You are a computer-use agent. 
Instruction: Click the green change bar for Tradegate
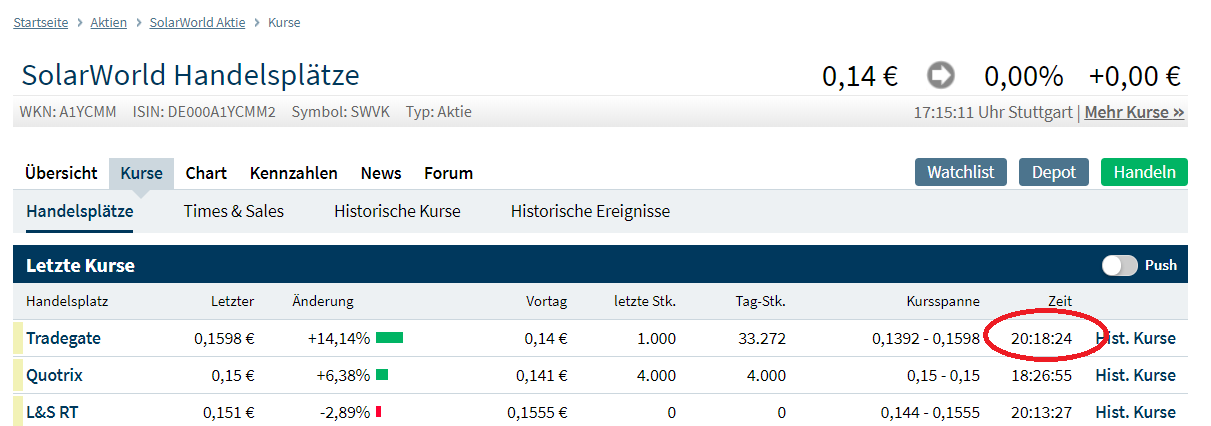389,338
